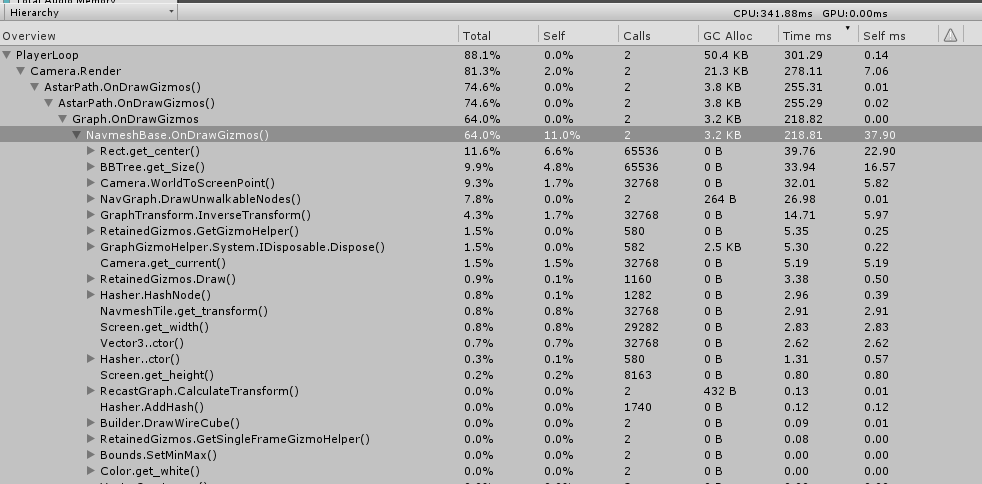Click the 39.76 time value
This screenshot has height=484, width=982.
point(798,151)
